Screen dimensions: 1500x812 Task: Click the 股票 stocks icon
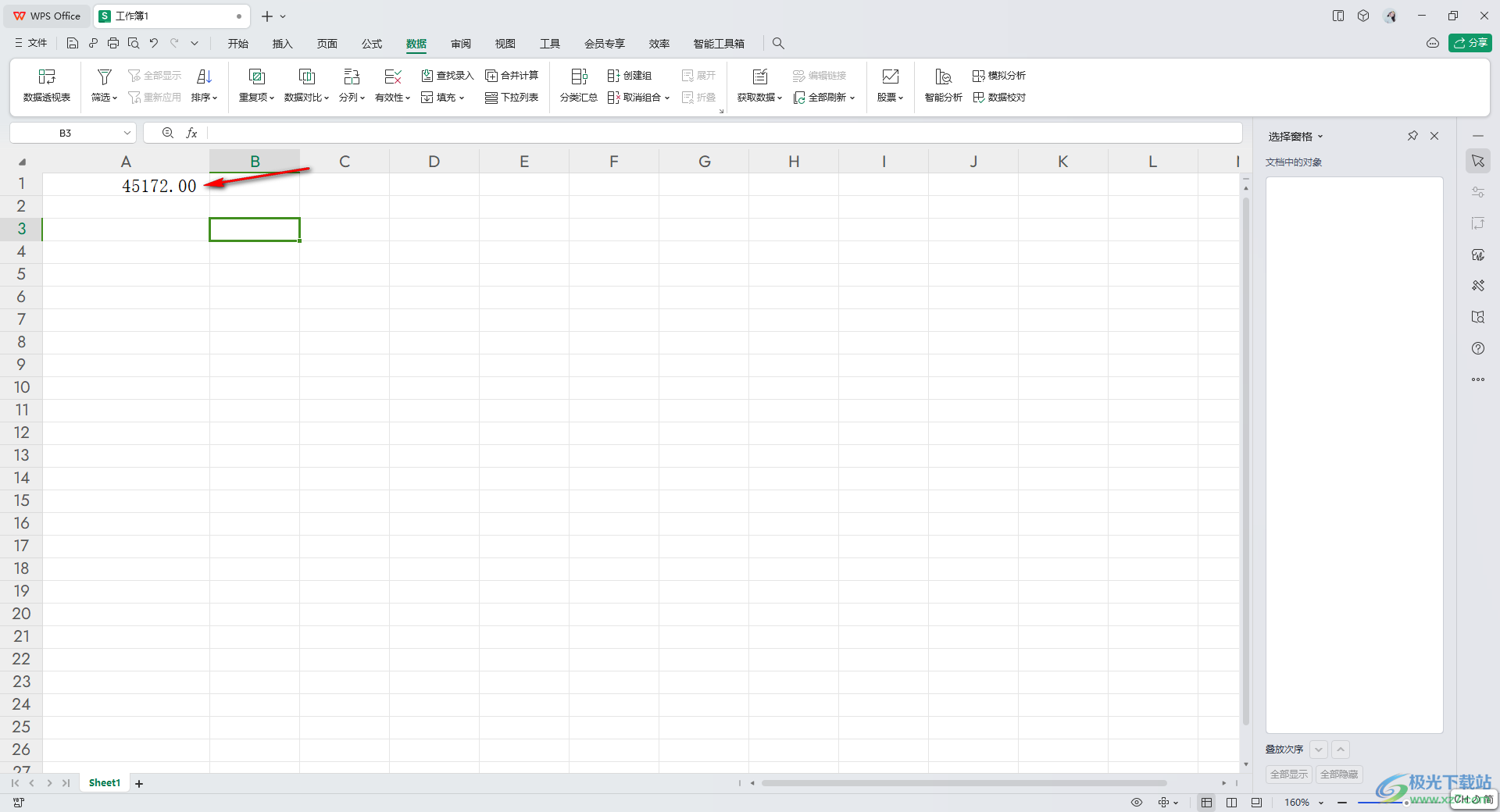[890, 77]
